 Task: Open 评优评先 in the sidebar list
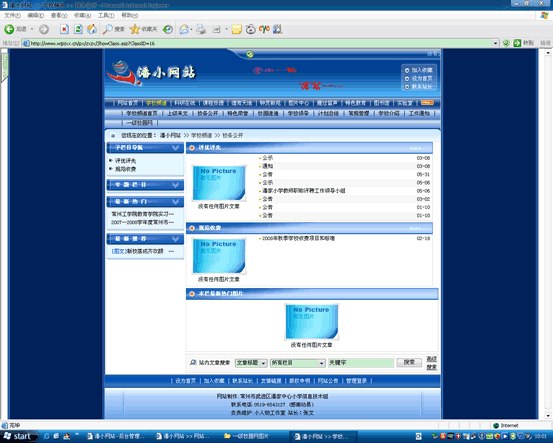tap(126, 161)
